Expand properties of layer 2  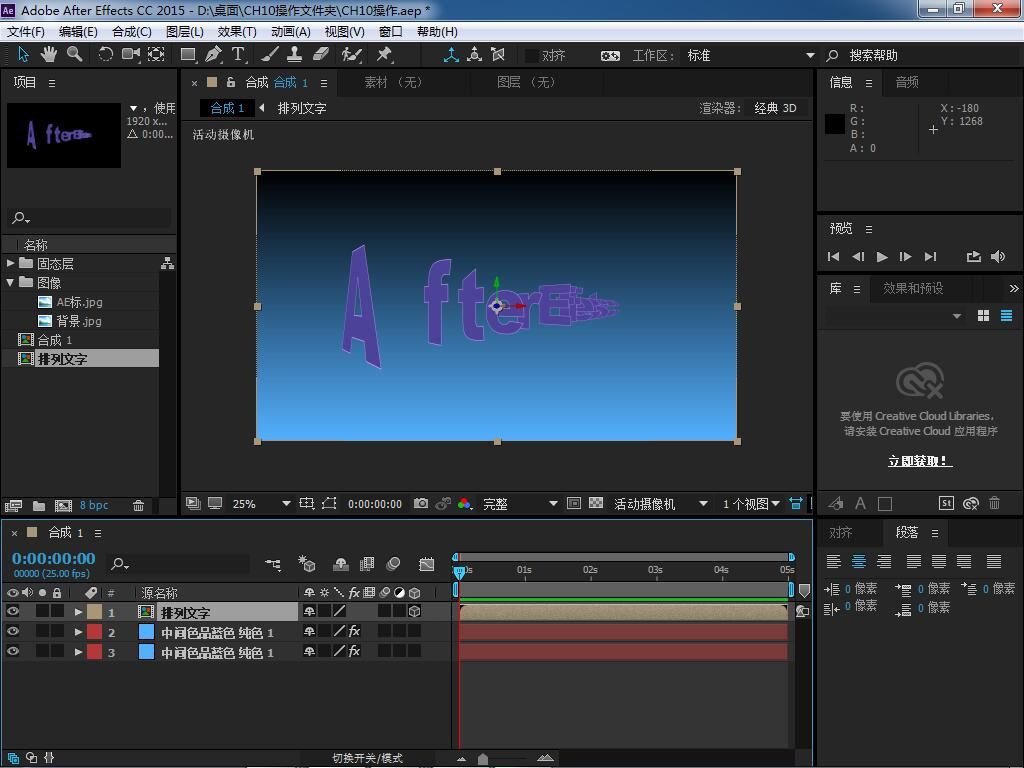click(x=78, y=632)
